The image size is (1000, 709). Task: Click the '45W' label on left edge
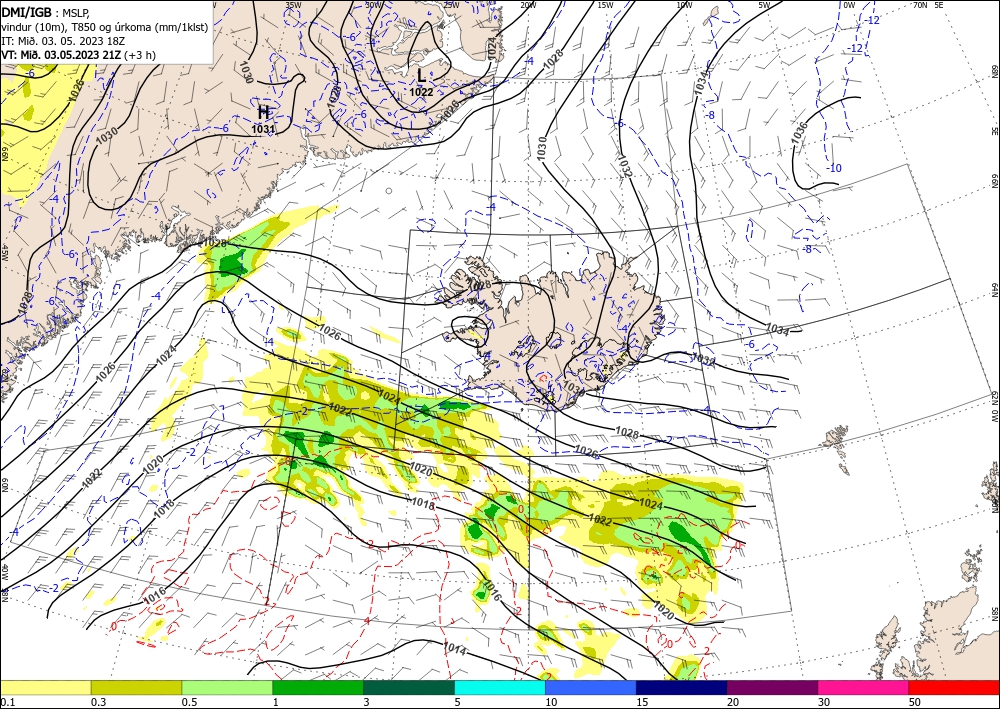(x=5, y=252)
